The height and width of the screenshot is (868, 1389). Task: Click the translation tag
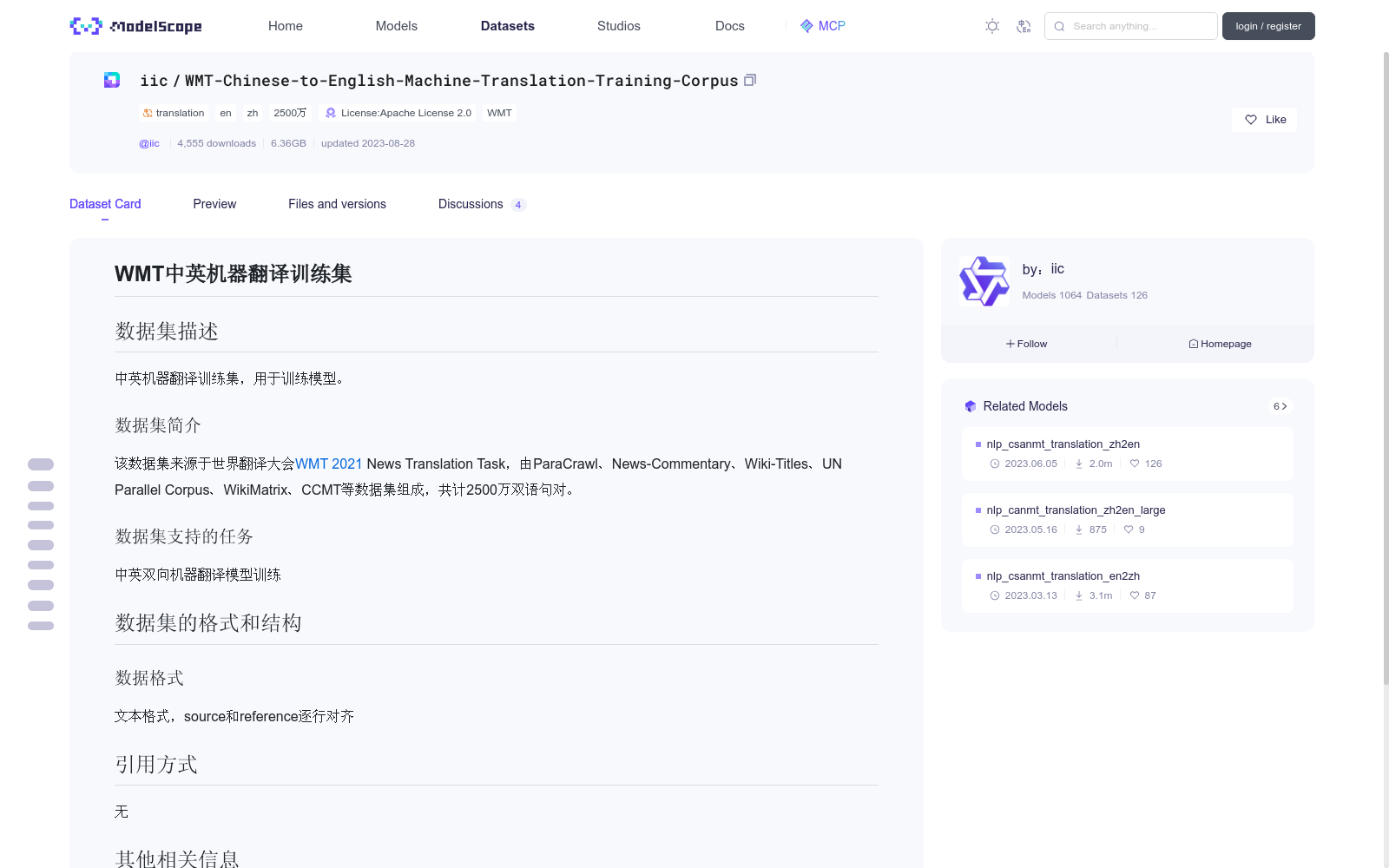(174, 113)
